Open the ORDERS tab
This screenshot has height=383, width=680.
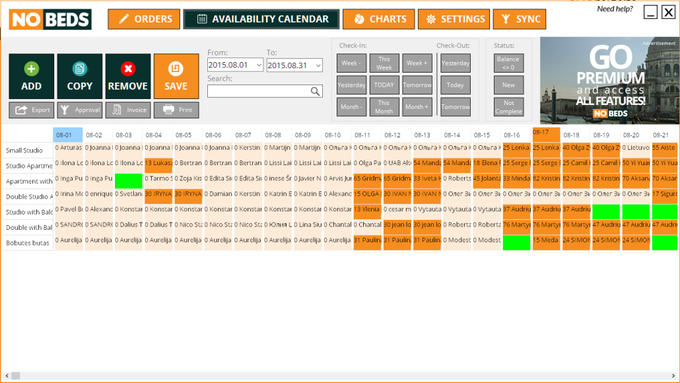(144, 19)
